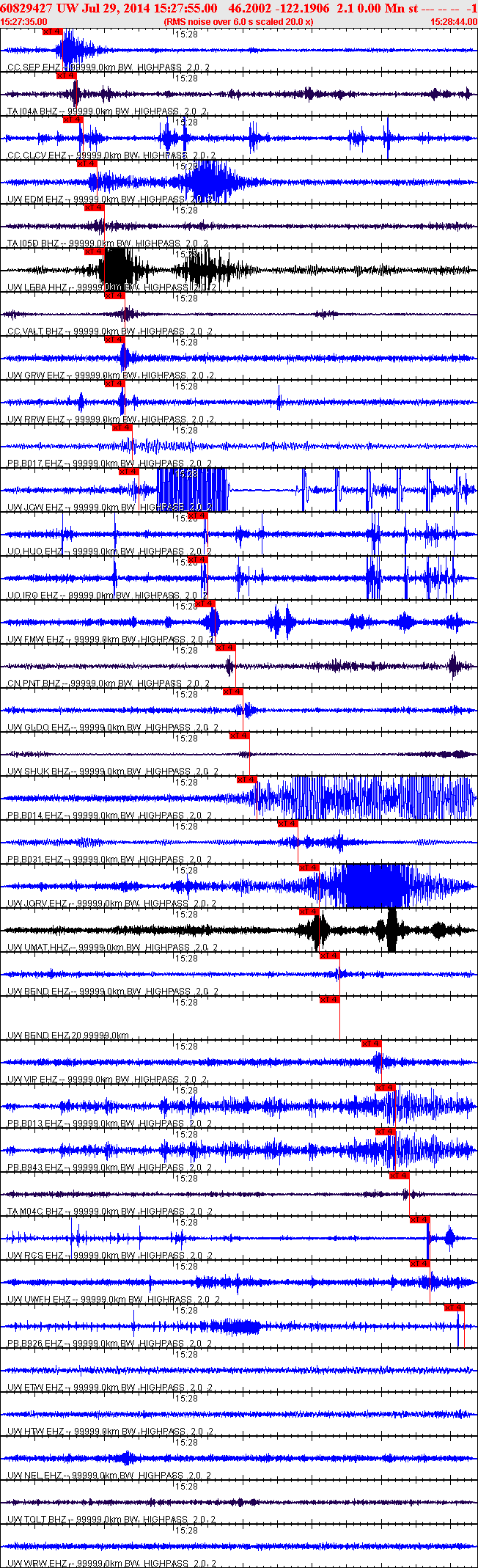Viewport: 478px width, 1568px height.
Task: Select the CC.VALT BHZ station label
Action: click(110, 331)
